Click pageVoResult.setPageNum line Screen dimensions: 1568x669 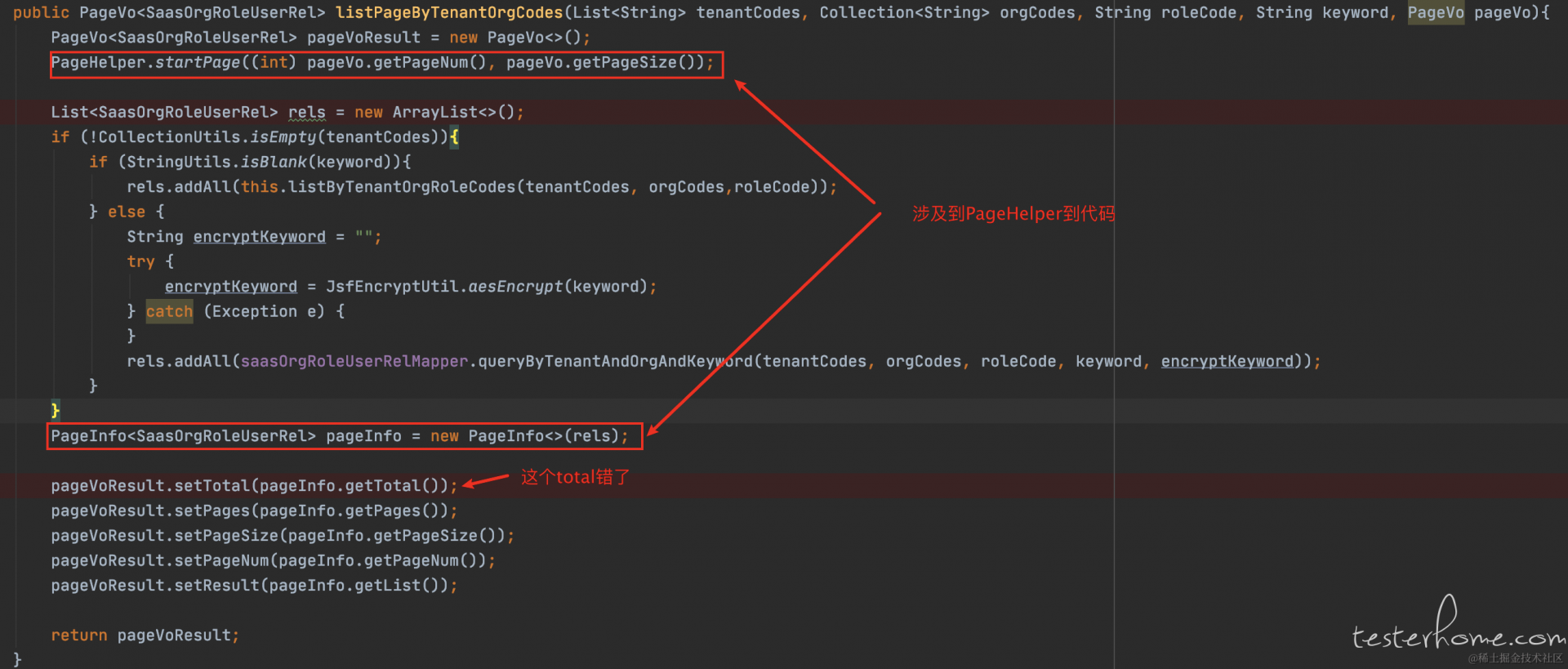274,560
